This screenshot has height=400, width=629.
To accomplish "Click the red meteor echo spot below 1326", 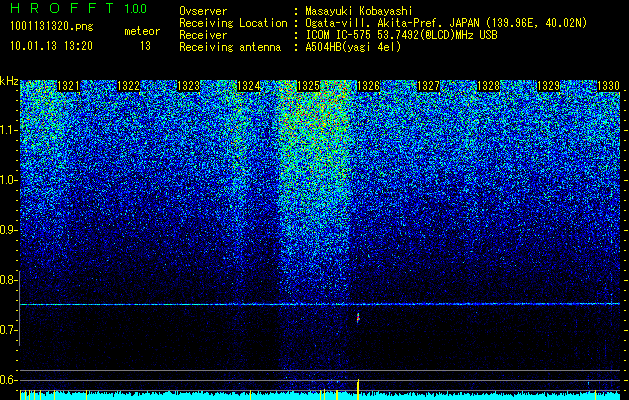I will [358, 319].
